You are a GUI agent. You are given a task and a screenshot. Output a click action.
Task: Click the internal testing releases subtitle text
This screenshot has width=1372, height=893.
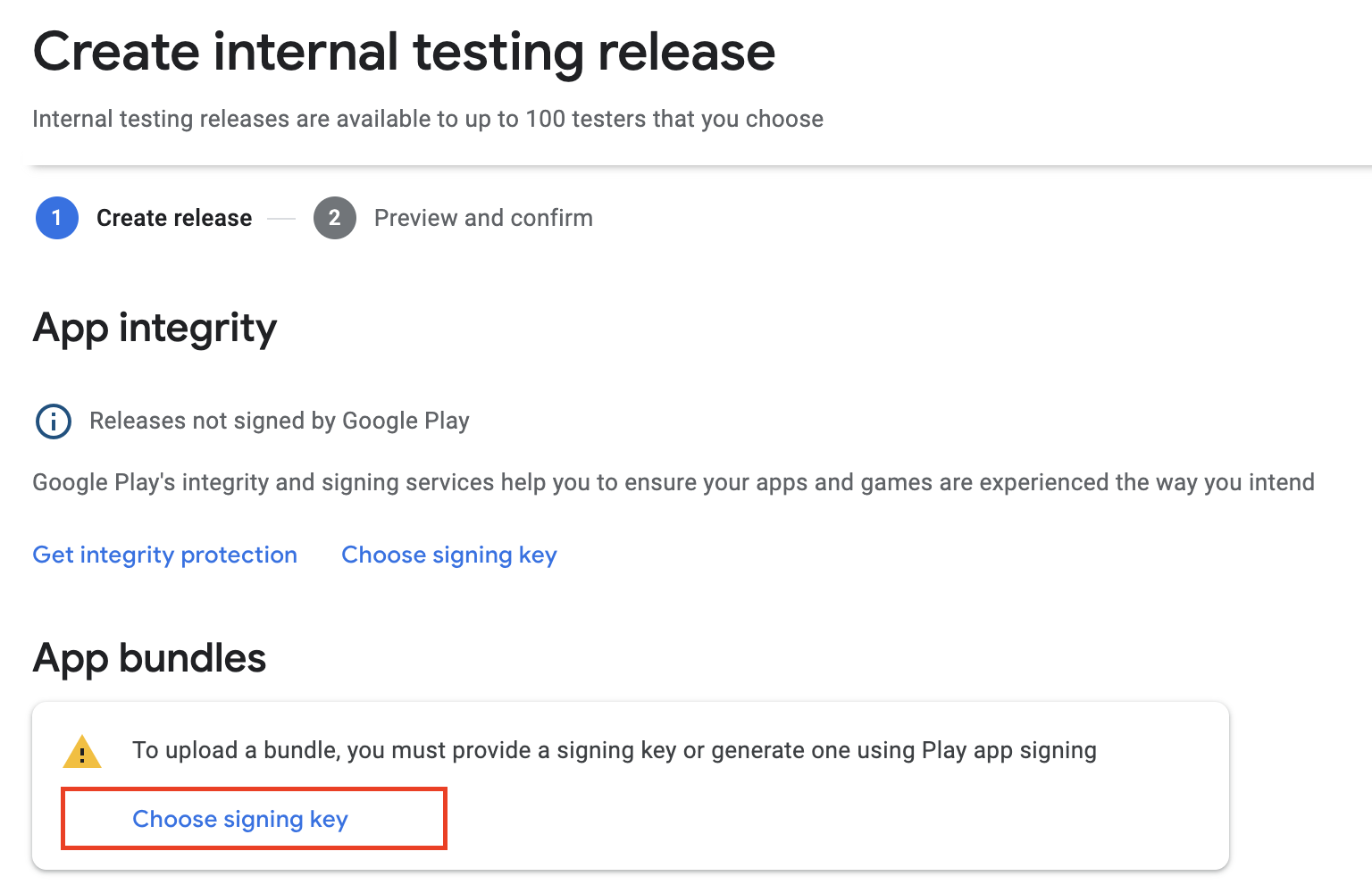(428, 119)
